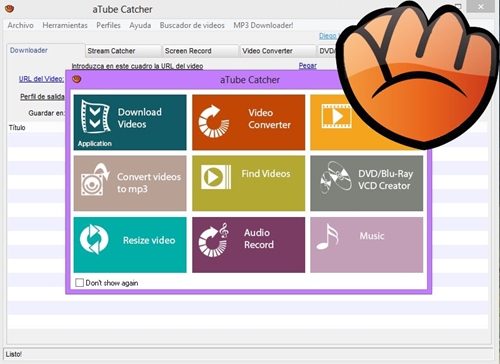Open the Download Videos tile
The width and height of the screenshot is (500, 364).
[130, 122]
